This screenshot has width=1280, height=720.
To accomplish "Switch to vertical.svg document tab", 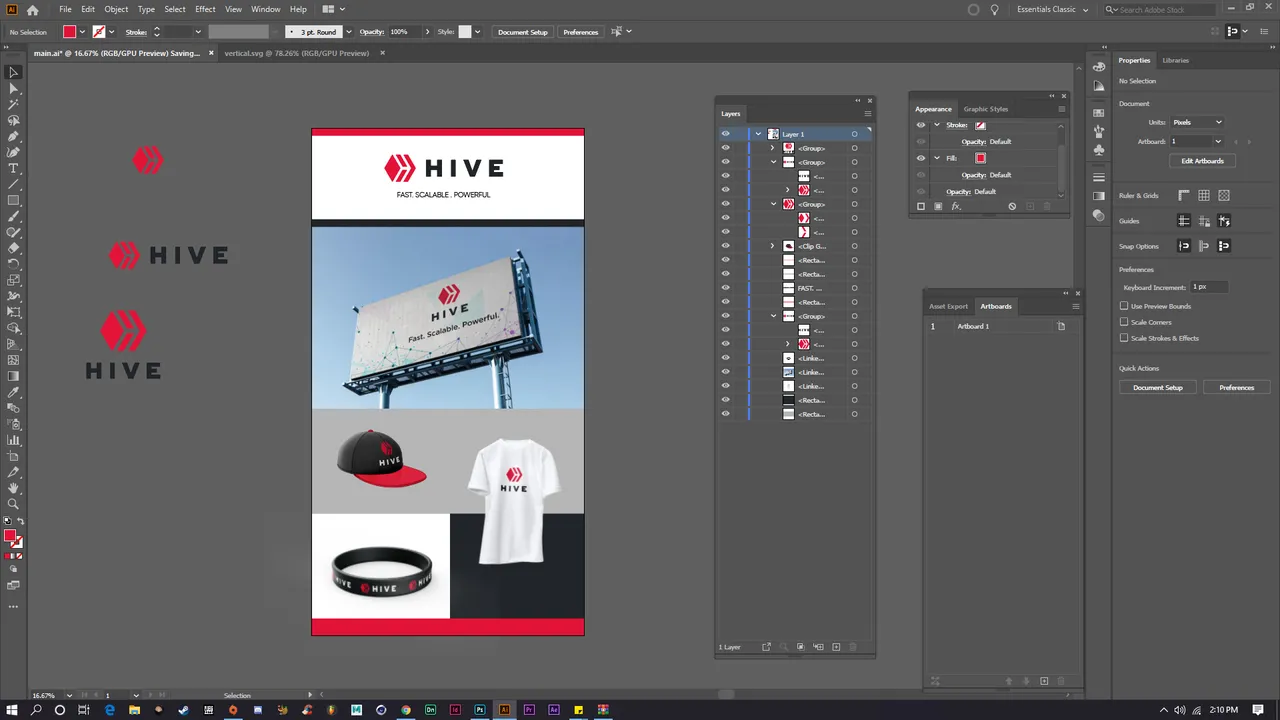I will (297, 53).
